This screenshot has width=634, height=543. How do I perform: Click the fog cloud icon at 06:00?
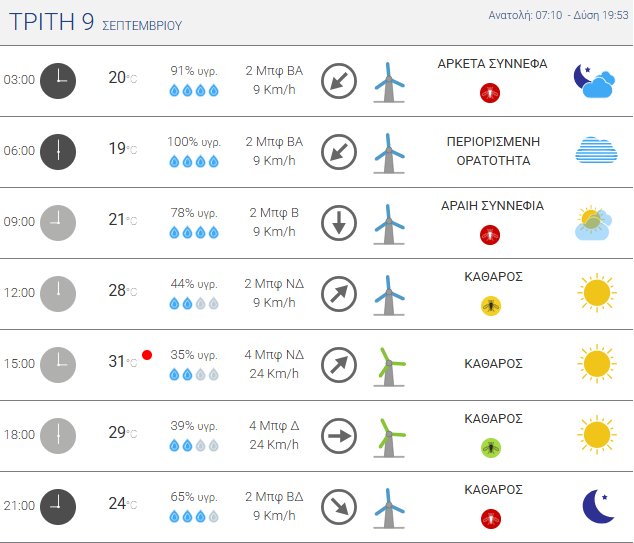pos(596,150)
